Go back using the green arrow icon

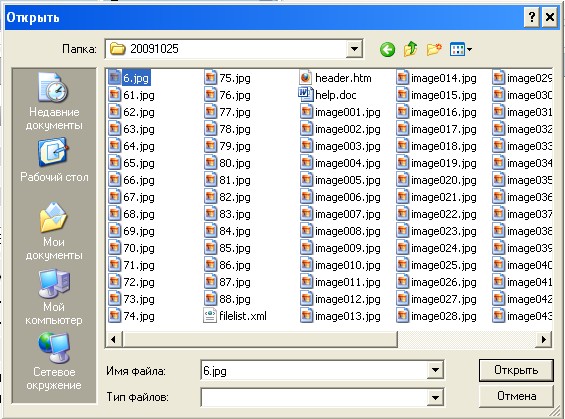pos(387,49)
